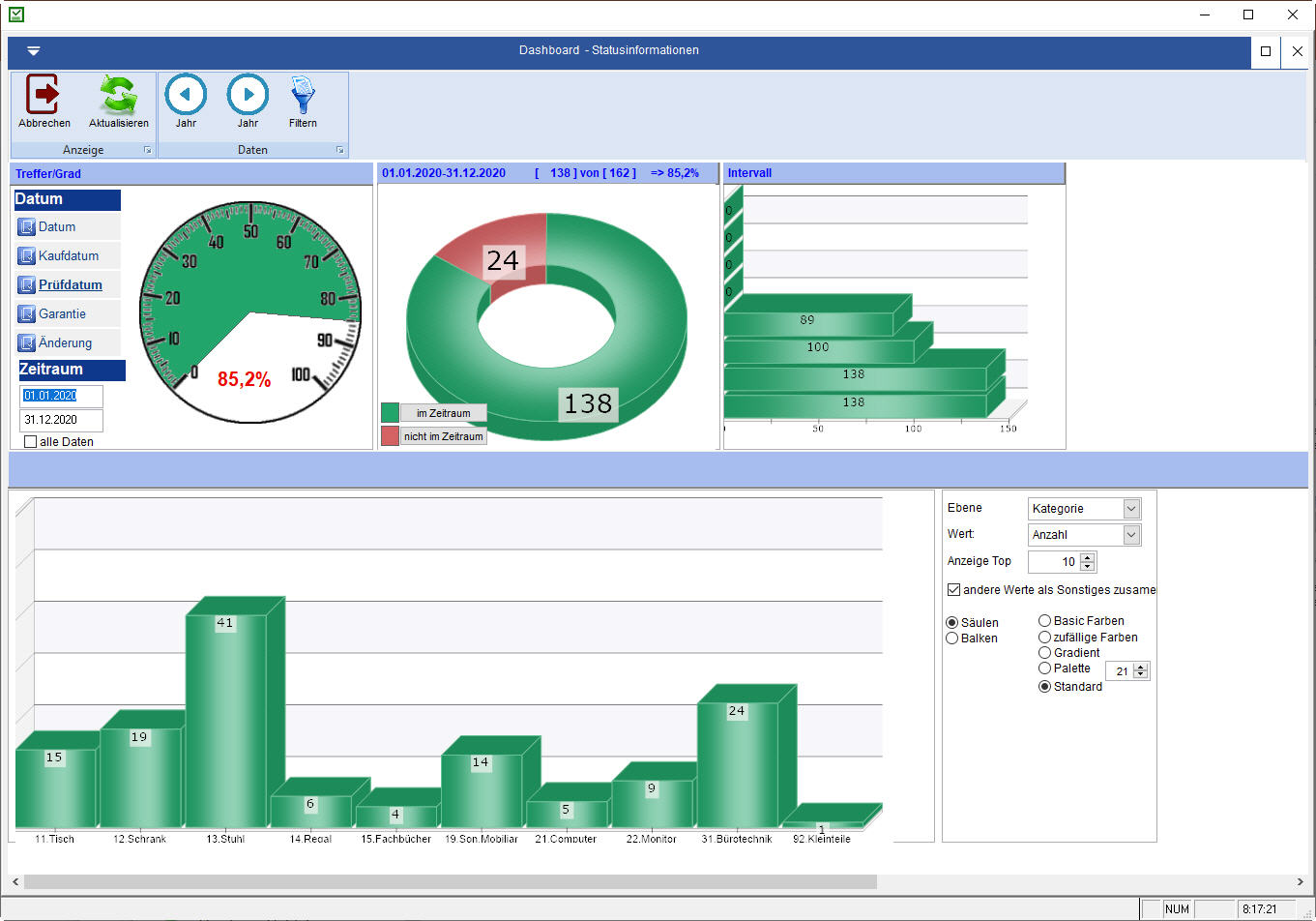Click the Abbrechen exit icon
The image size is (1316, 921).
[44, 95]
